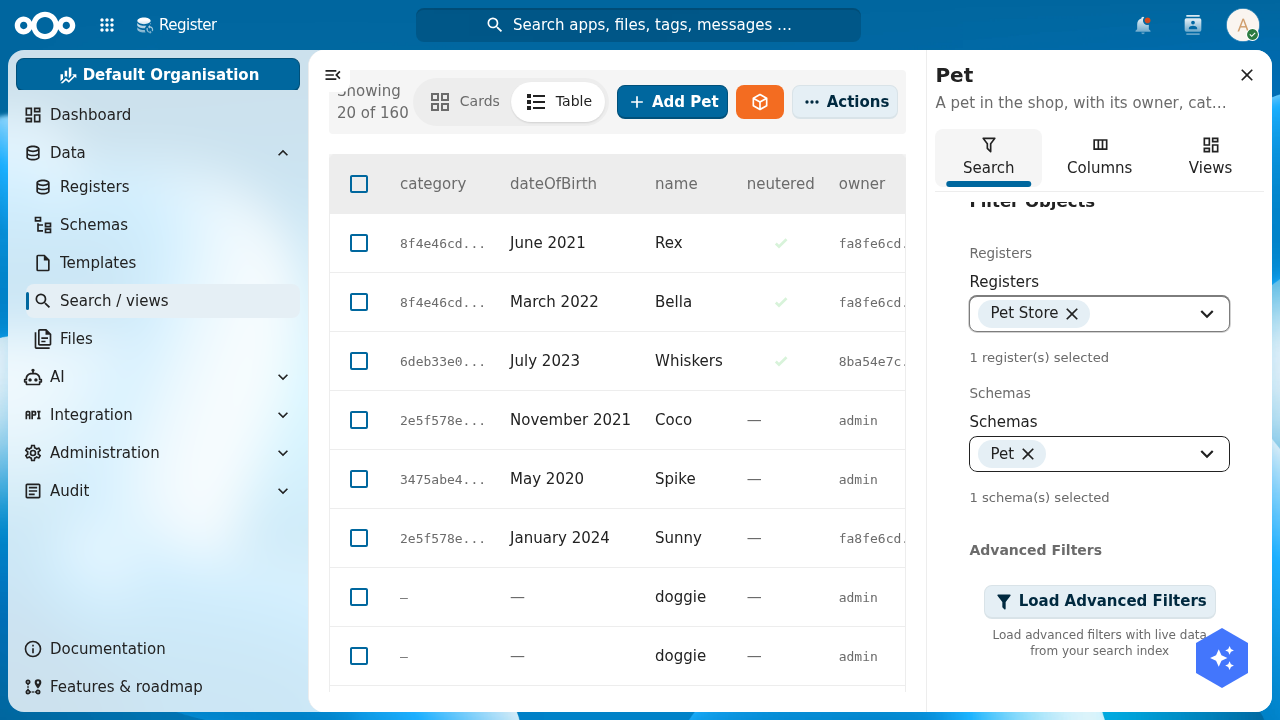Click the category cell 6deb33e0...

pyautogui.click(x=443, y=362)
